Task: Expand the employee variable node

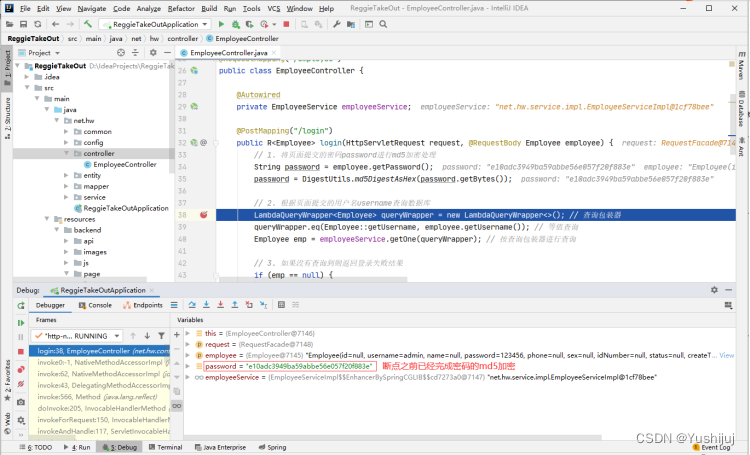Action: point(188,355)
